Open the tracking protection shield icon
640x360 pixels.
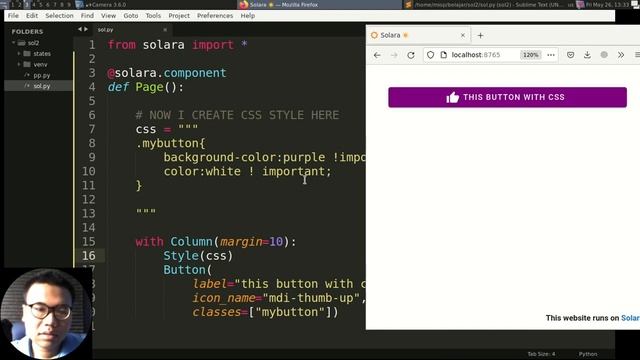[x=431, y=55]
